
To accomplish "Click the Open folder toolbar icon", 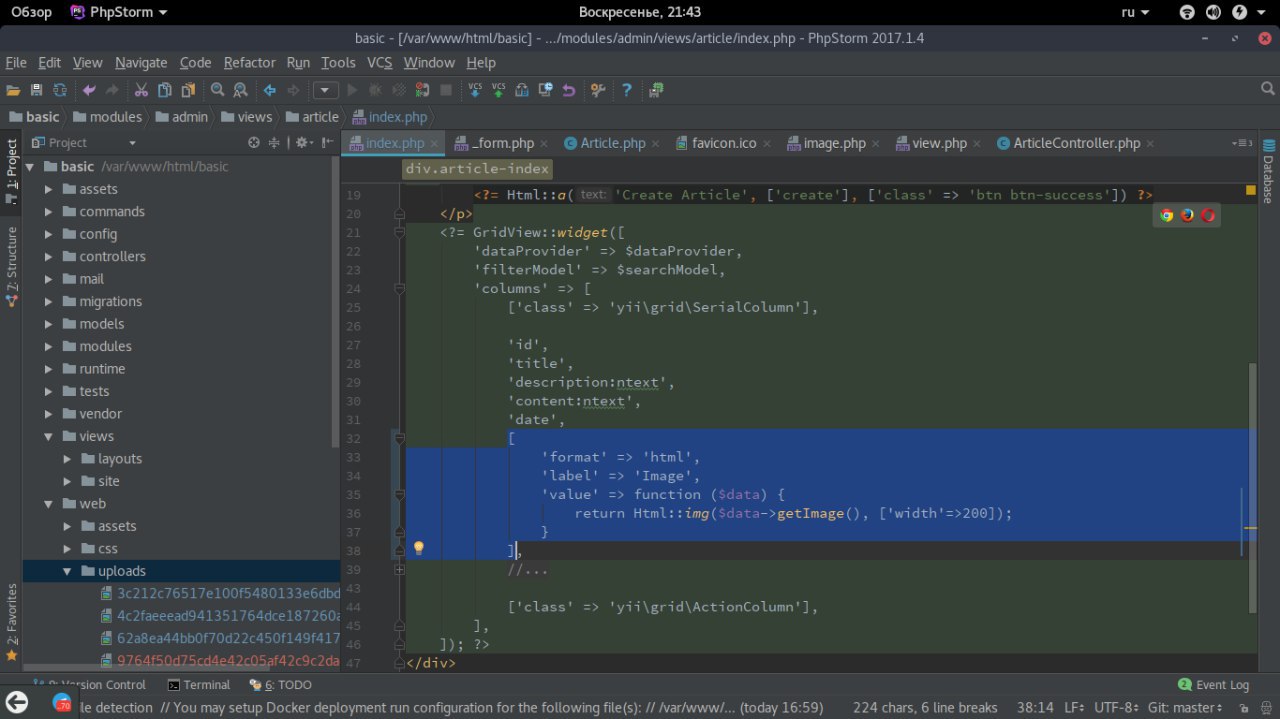I will point(13,90).
